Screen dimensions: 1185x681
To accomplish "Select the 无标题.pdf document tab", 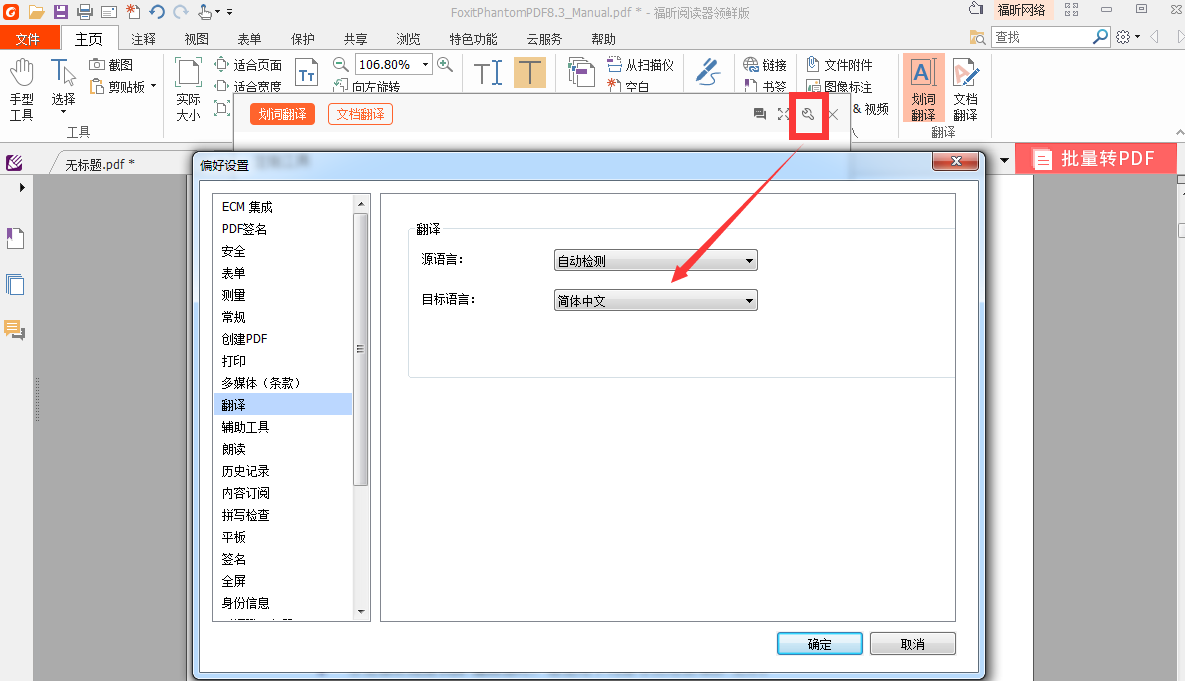I will pyautogui.click(x=99, y=164).
